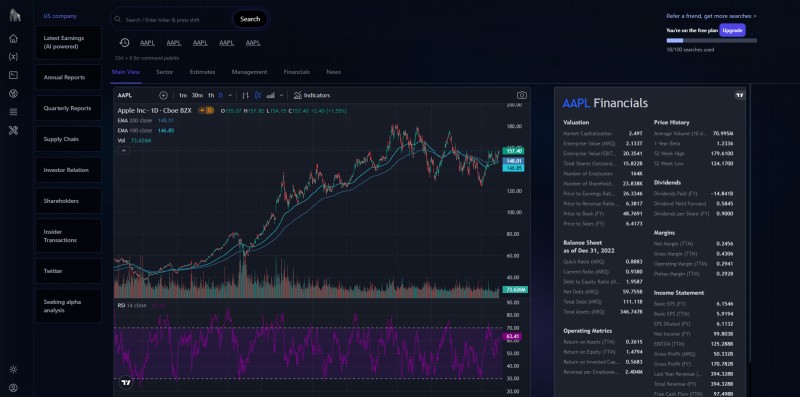Click the globe icon in left rail
The height and width of the screenshot is (397, 800).
13,93
